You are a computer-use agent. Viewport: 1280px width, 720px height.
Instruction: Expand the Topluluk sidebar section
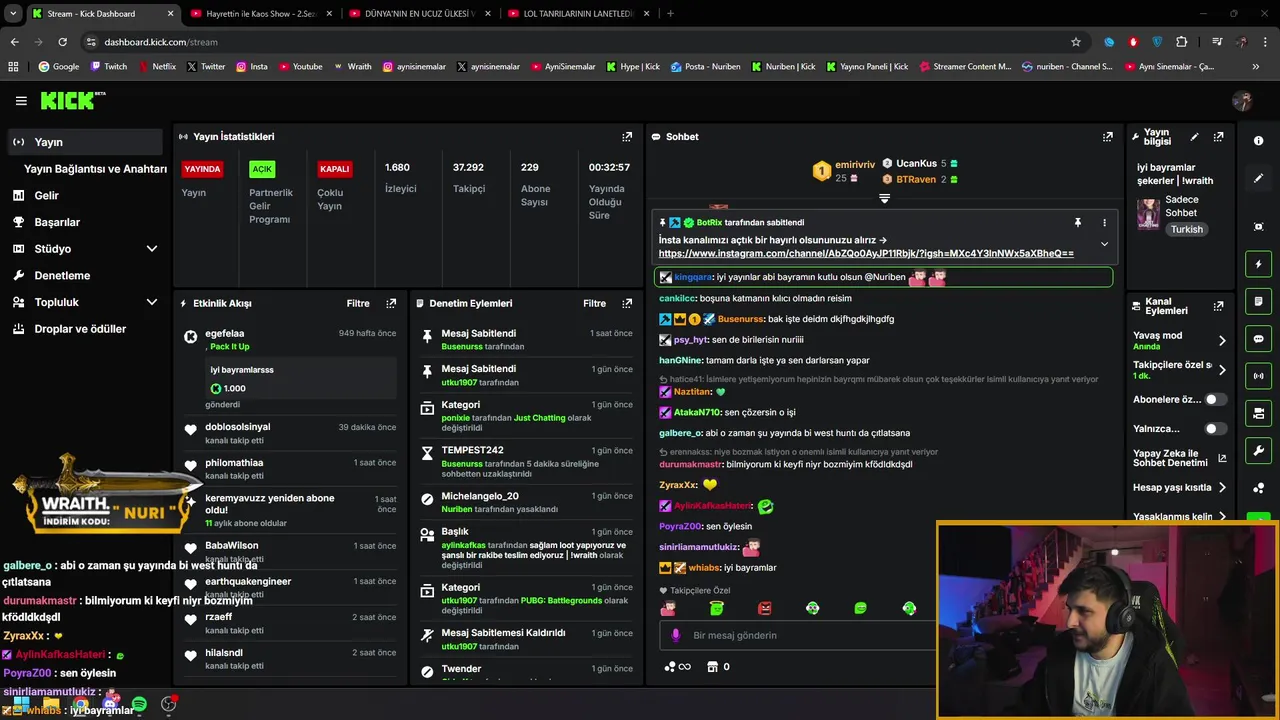[152, 302]
